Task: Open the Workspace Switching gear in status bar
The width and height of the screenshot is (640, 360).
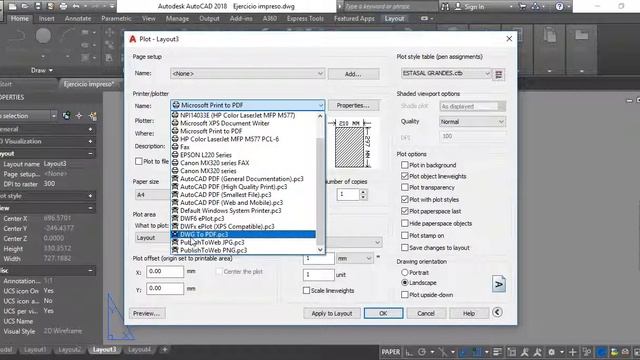Action: (551, 352)
